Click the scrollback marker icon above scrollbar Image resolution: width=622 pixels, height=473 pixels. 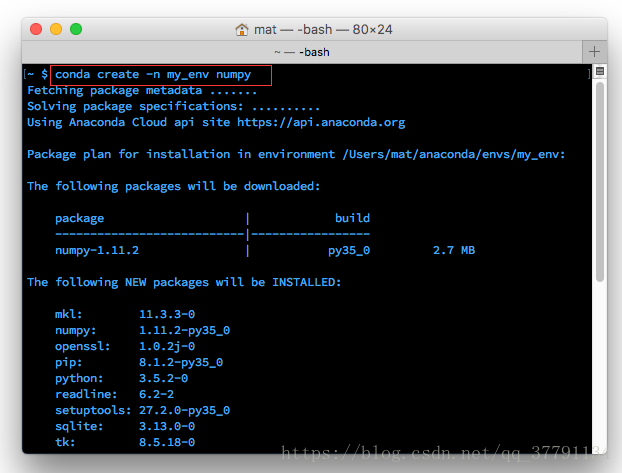(600, 71)
